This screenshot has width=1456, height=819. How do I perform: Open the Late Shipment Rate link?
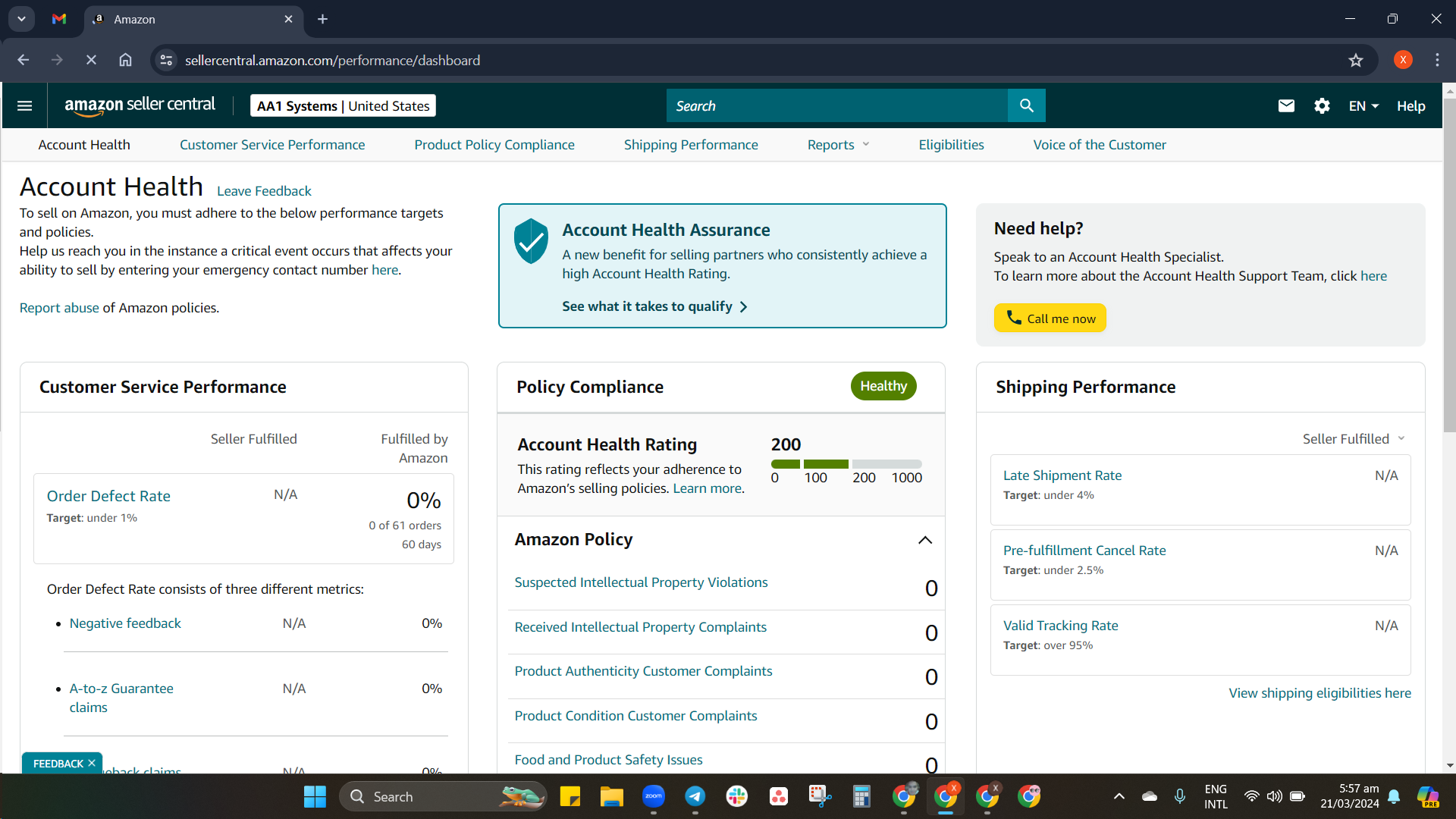tap(1062, 475)
